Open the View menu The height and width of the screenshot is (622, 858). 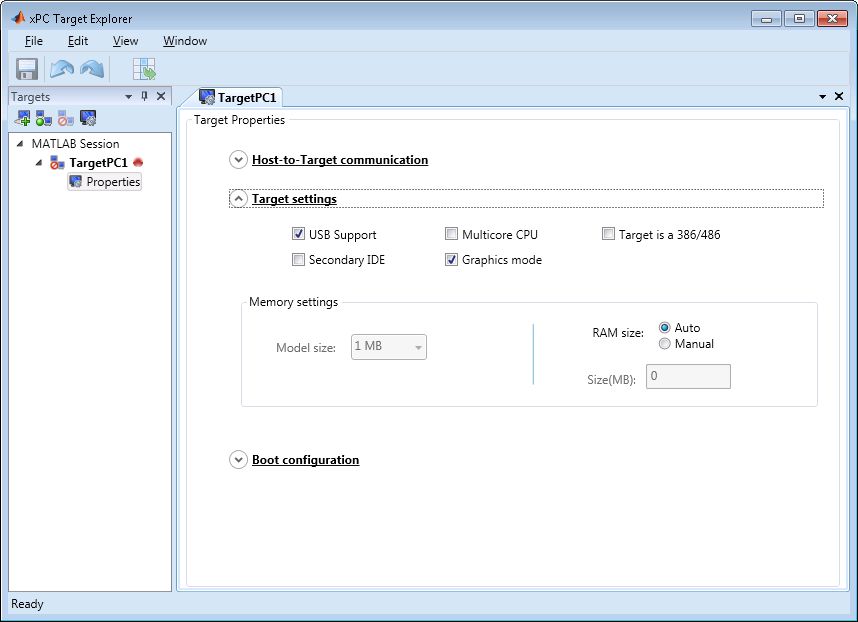pos(125,41)
